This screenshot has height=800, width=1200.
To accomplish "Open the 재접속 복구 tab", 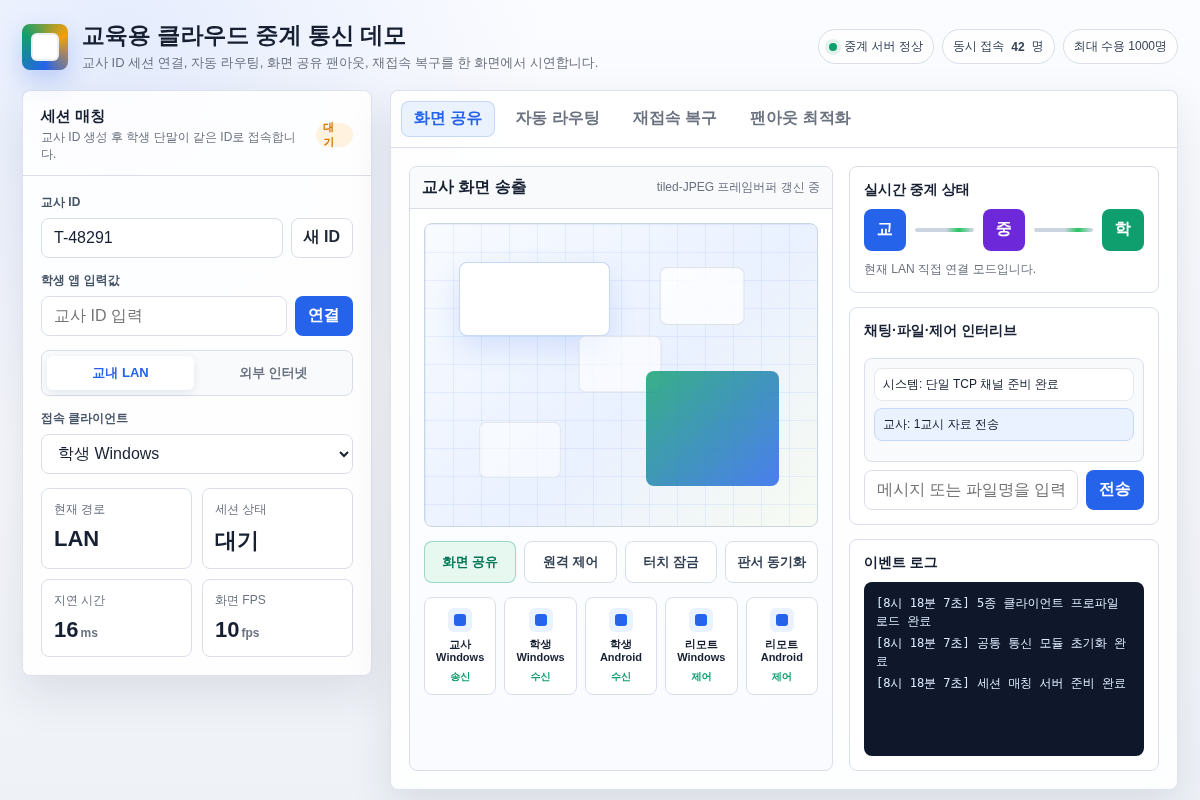I will pos(675,119).
